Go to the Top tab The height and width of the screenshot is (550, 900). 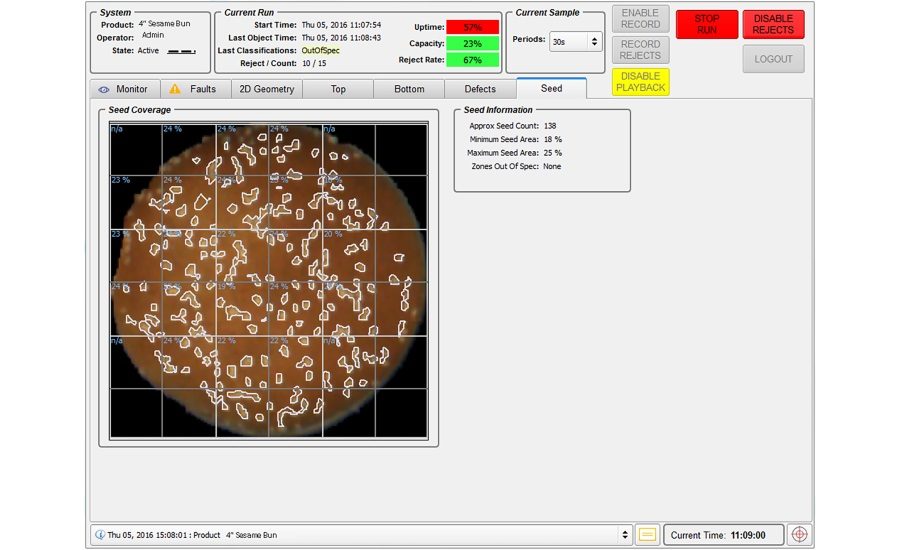point(338,89)
